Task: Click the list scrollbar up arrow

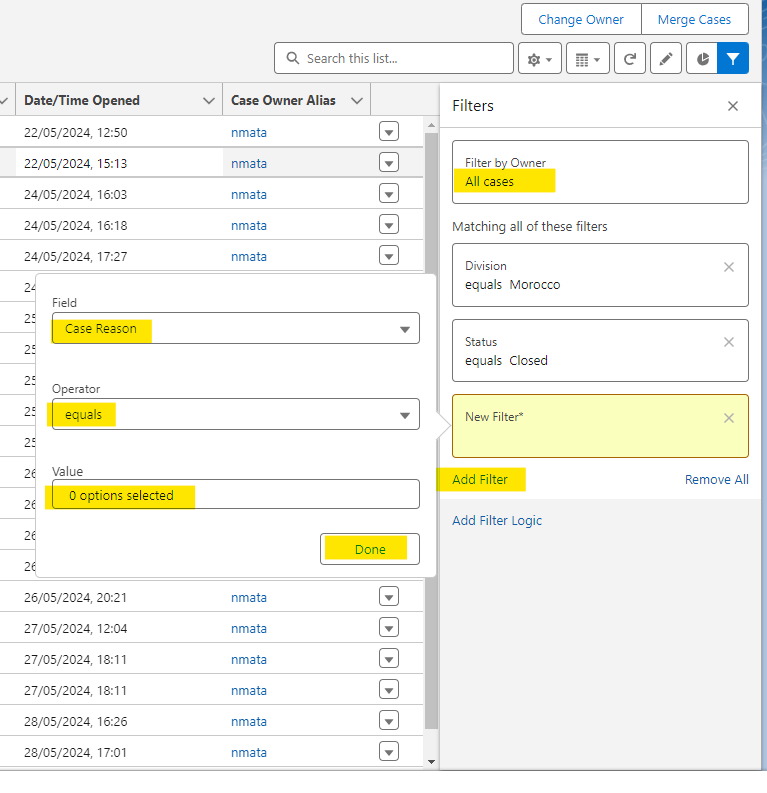Action: tap(431, 125)
